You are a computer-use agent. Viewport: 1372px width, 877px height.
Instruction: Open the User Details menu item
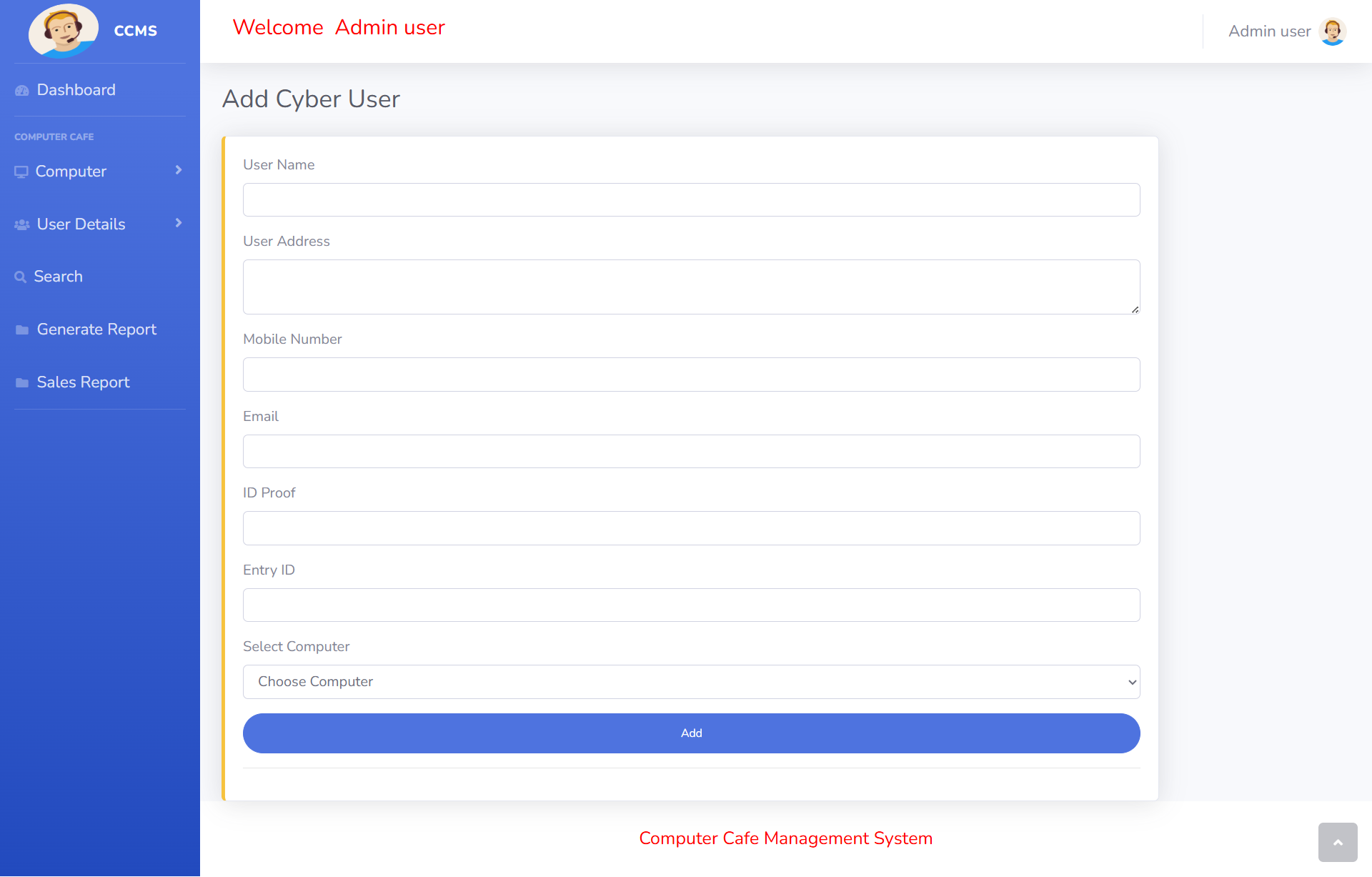100,224
